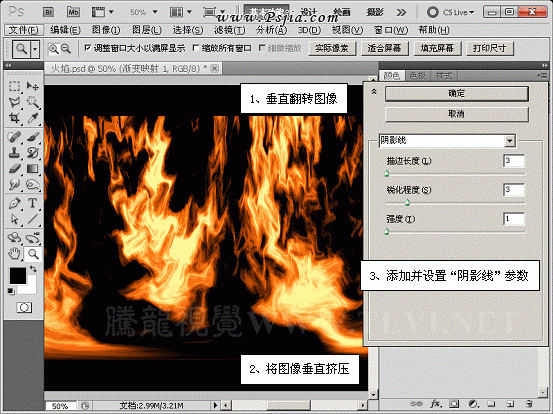Click the Zoom In options icon
Viewport: 553px width, 414px height.
(x=54, y=49)
